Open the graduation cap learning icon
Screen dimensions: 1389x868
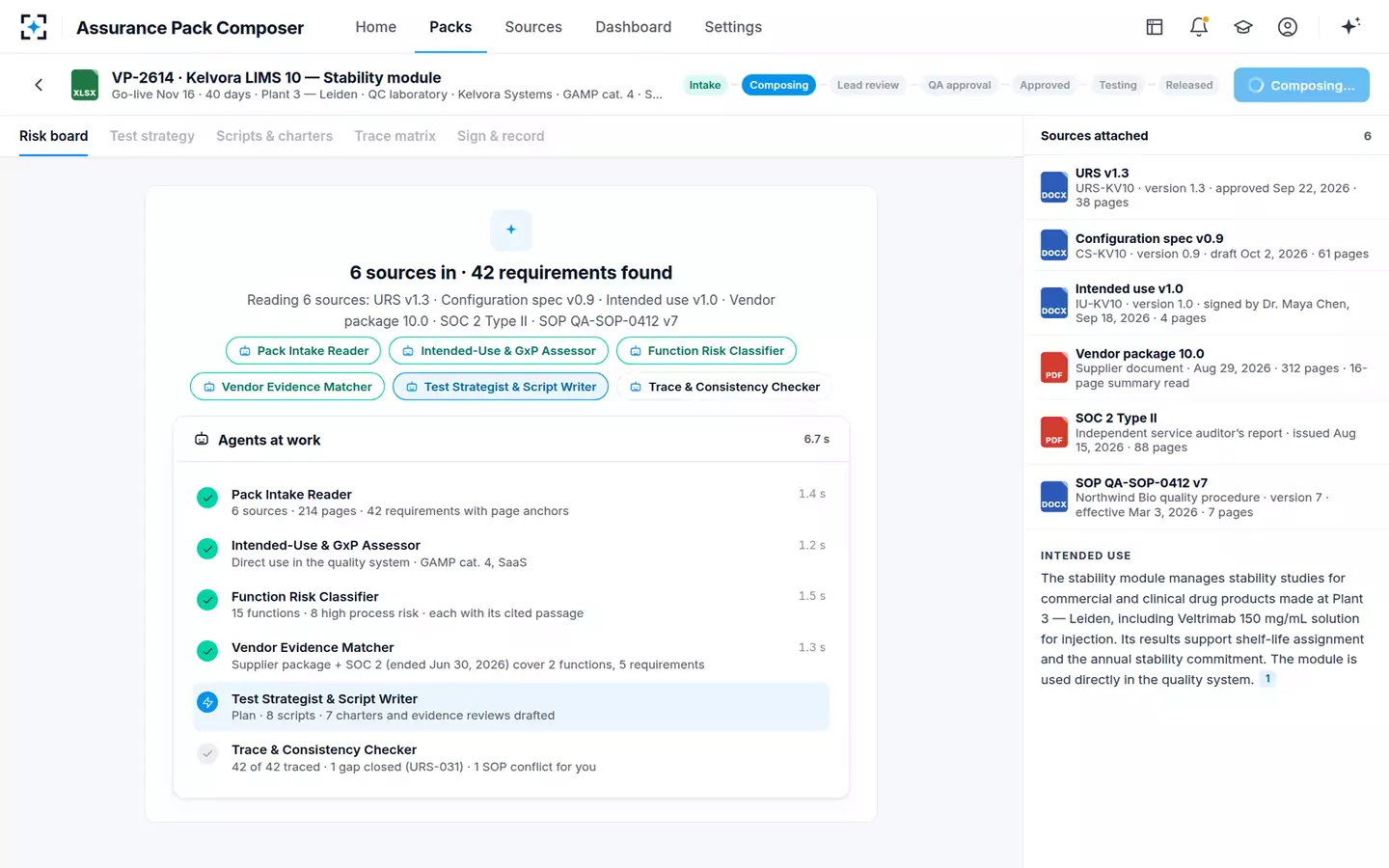pos(1243,27)
